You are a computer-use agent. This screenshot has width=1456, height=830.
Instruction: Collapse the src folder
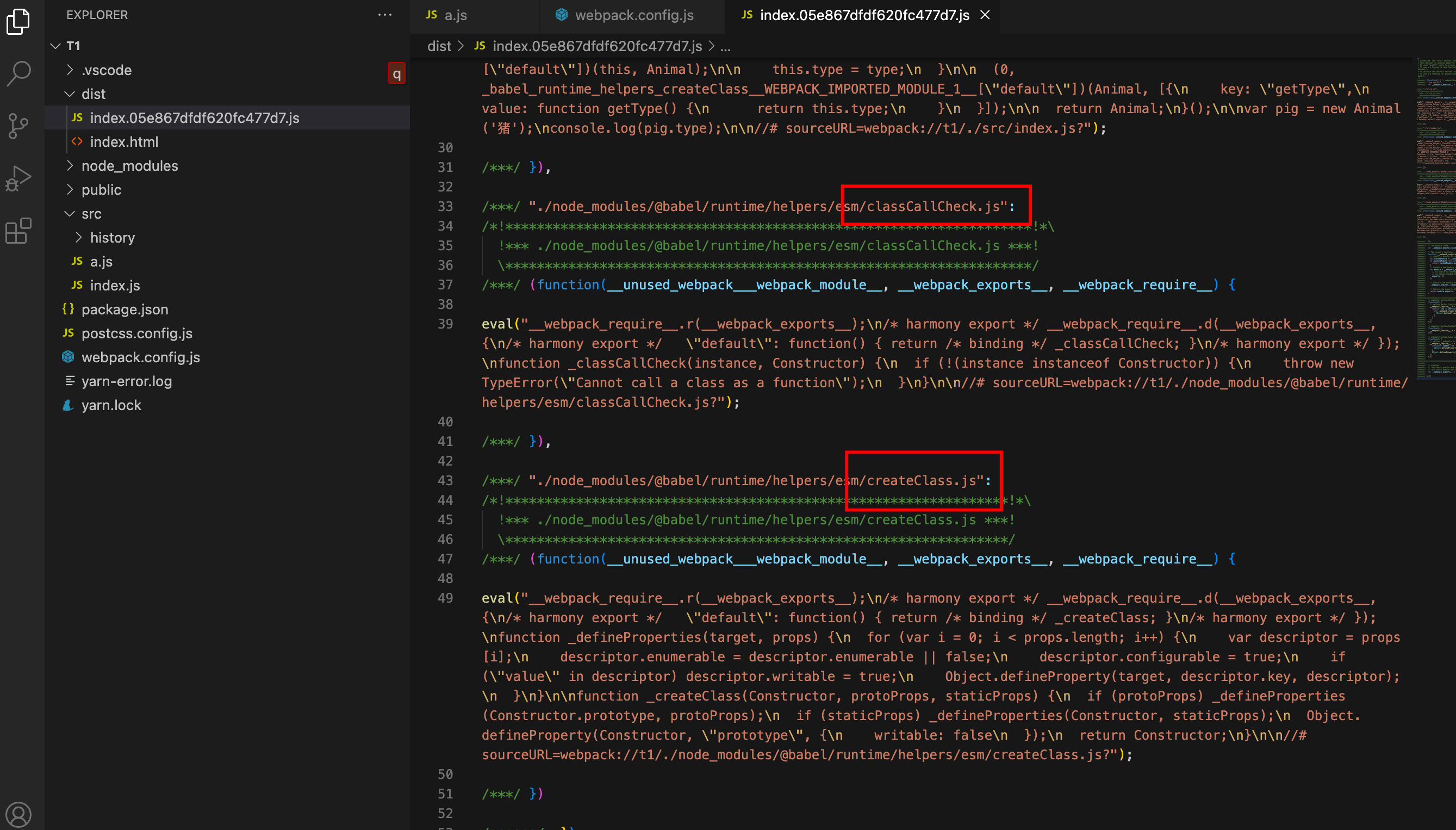tap(70, 213)
